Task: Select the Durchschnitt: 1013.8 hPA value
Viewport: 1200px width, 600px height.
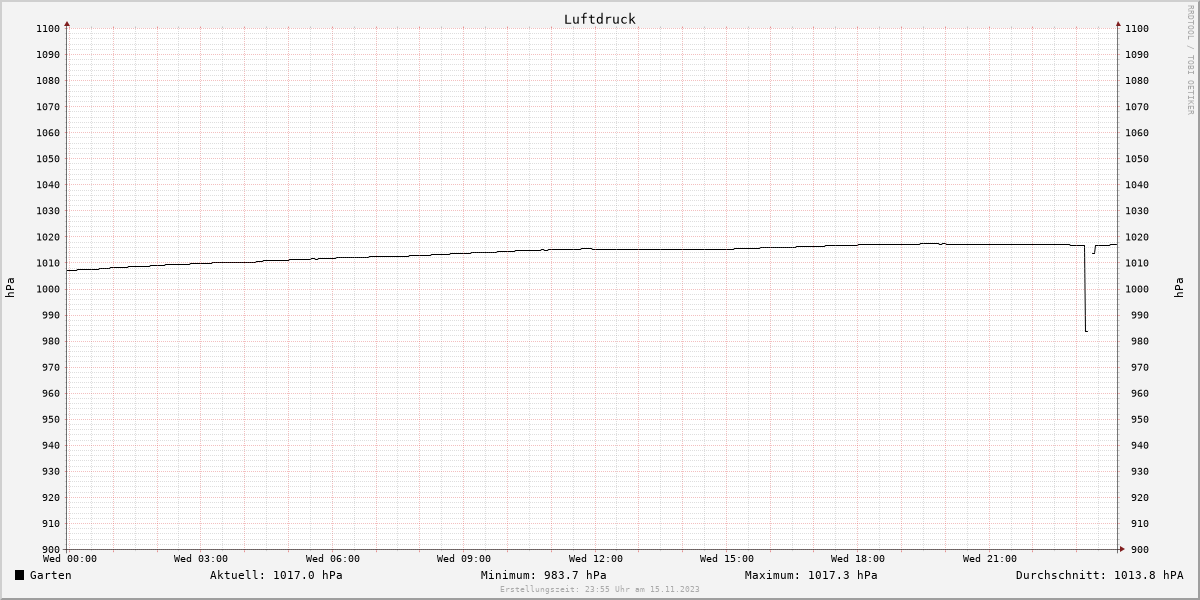Action: 1099,575
